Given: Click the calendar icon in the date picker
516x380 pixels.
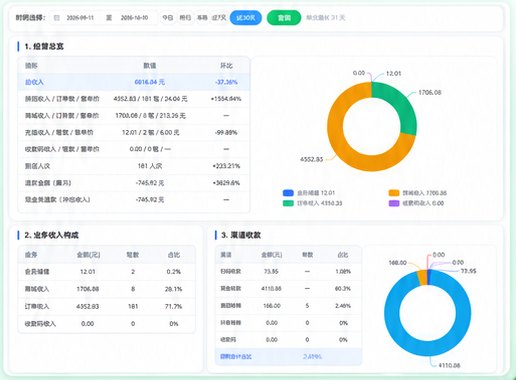Looking at the screenshot, I should click(57, 18).
